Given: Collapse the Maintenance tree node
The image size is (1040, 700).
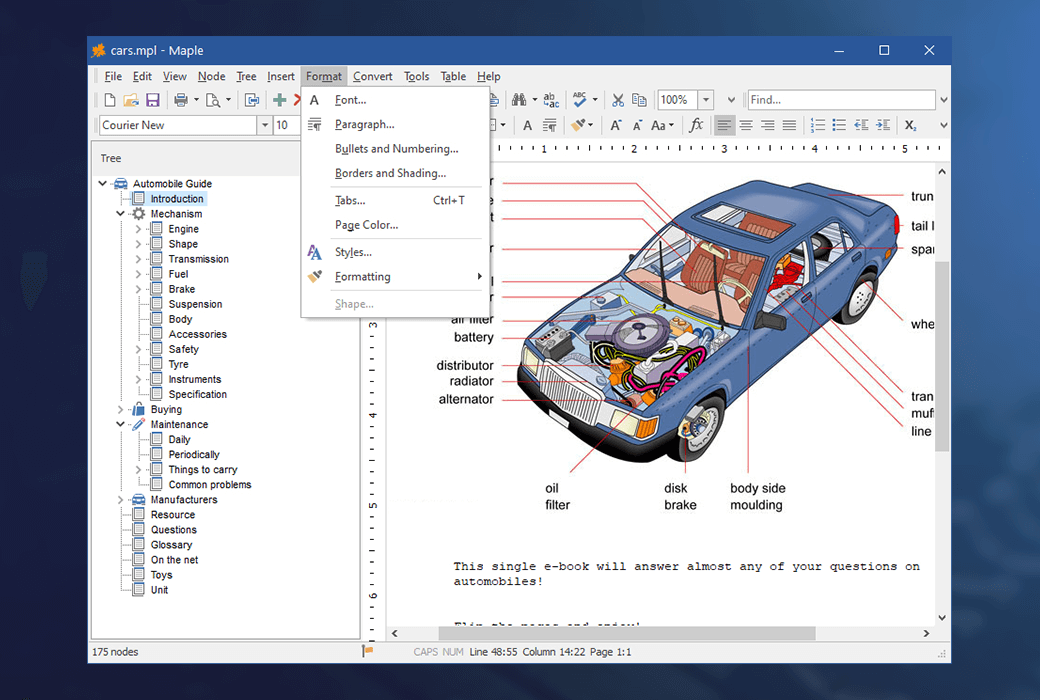Looking at the screenshot, I should click(x=120, y=425).
